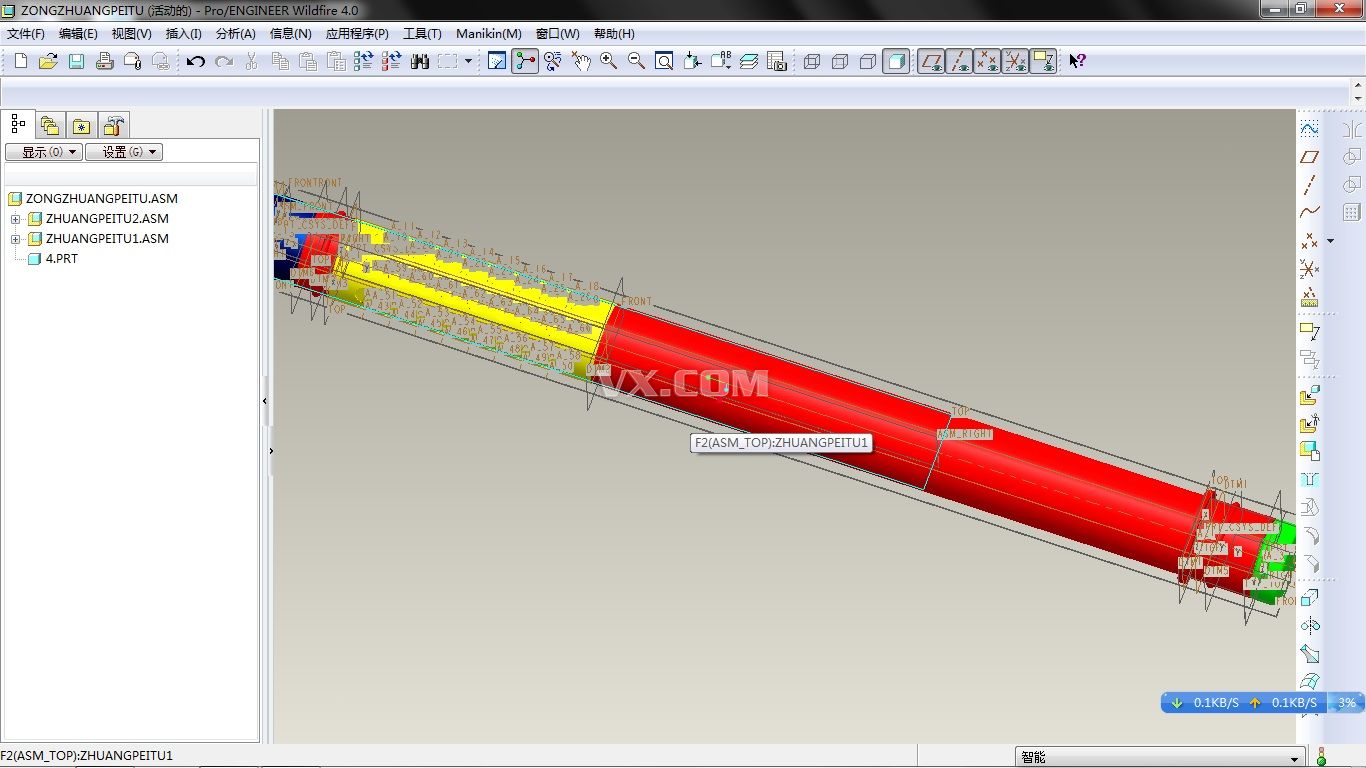Click the What's This help cursor icon
Viewport: 1366px width, 768px height.
coord(1077,62)
